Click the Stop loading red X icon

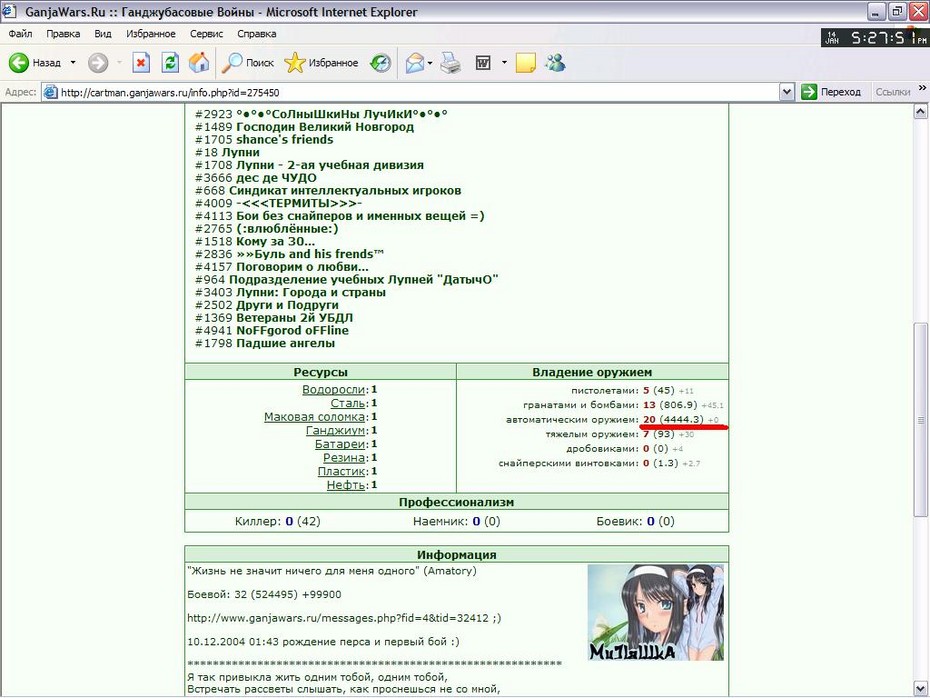(x=141, y=62)
